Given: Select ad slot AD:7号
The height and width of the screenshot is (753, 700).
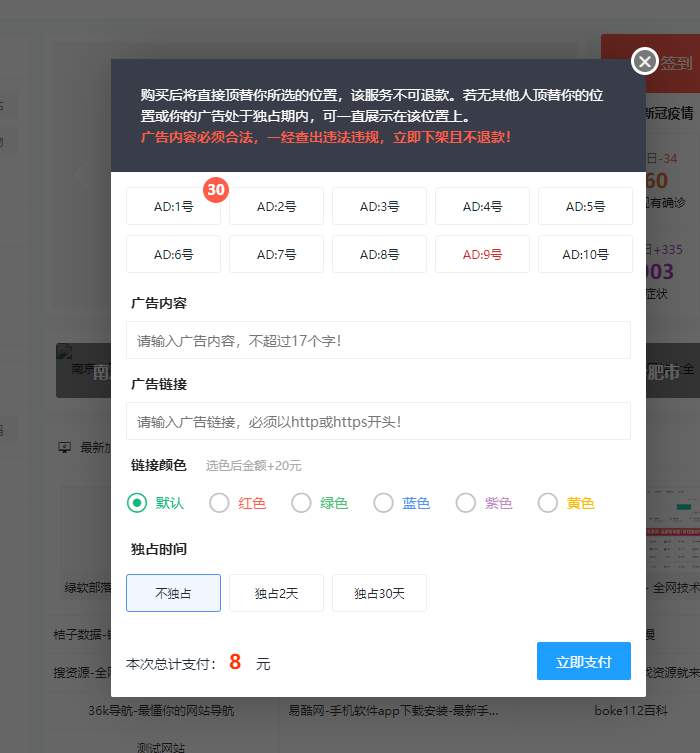Looking at the screenshot, I should [277, 255].
